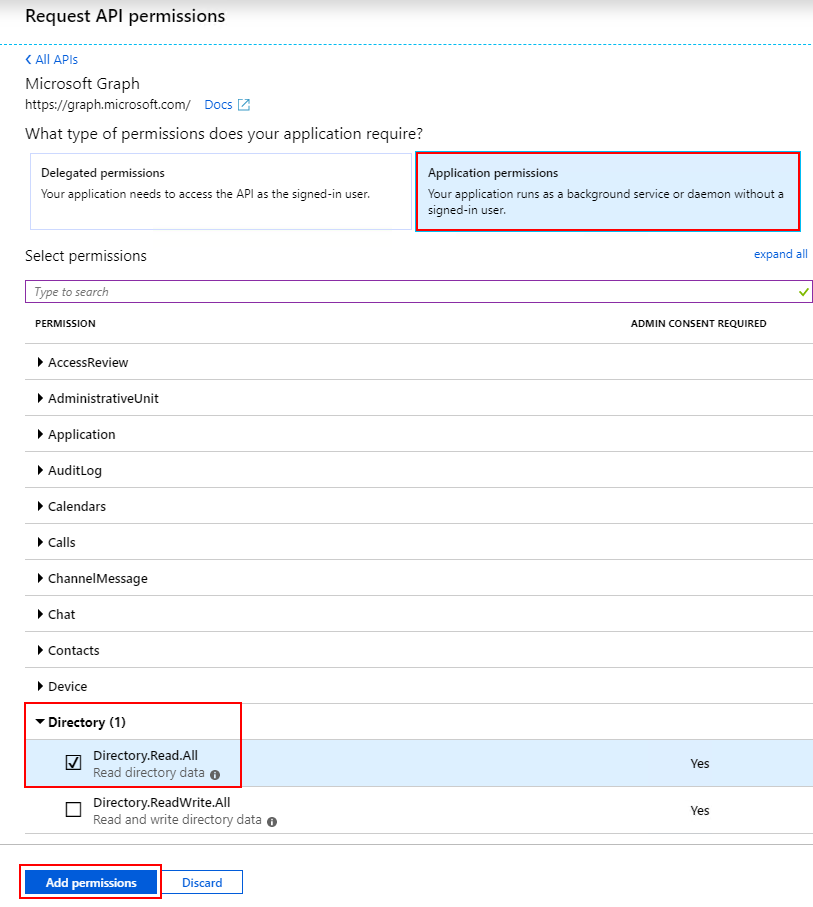Click the Discard button
This screenshot has height=907, width=813.
pyautogui.click(x=202, y=882)
